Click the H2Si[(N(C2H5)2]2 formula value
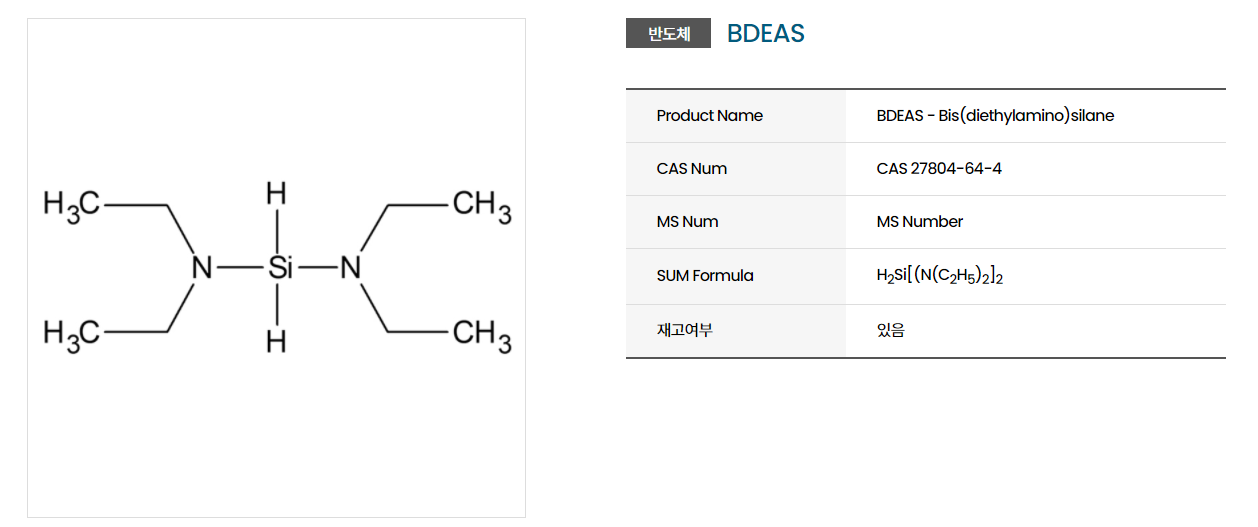 click(x=939, y=277)
